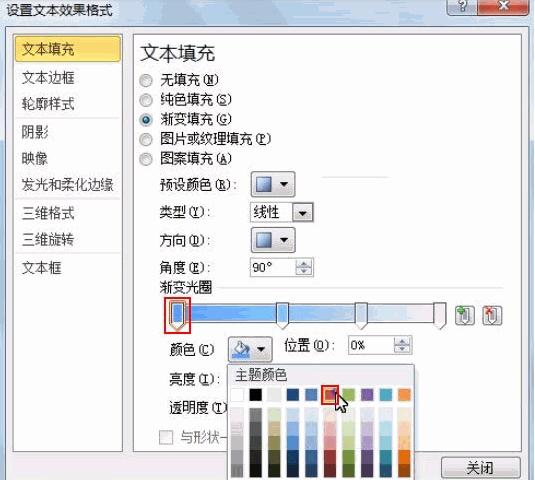Open the 类型 线性 dropdown arrow

click(x=302, y=213)
